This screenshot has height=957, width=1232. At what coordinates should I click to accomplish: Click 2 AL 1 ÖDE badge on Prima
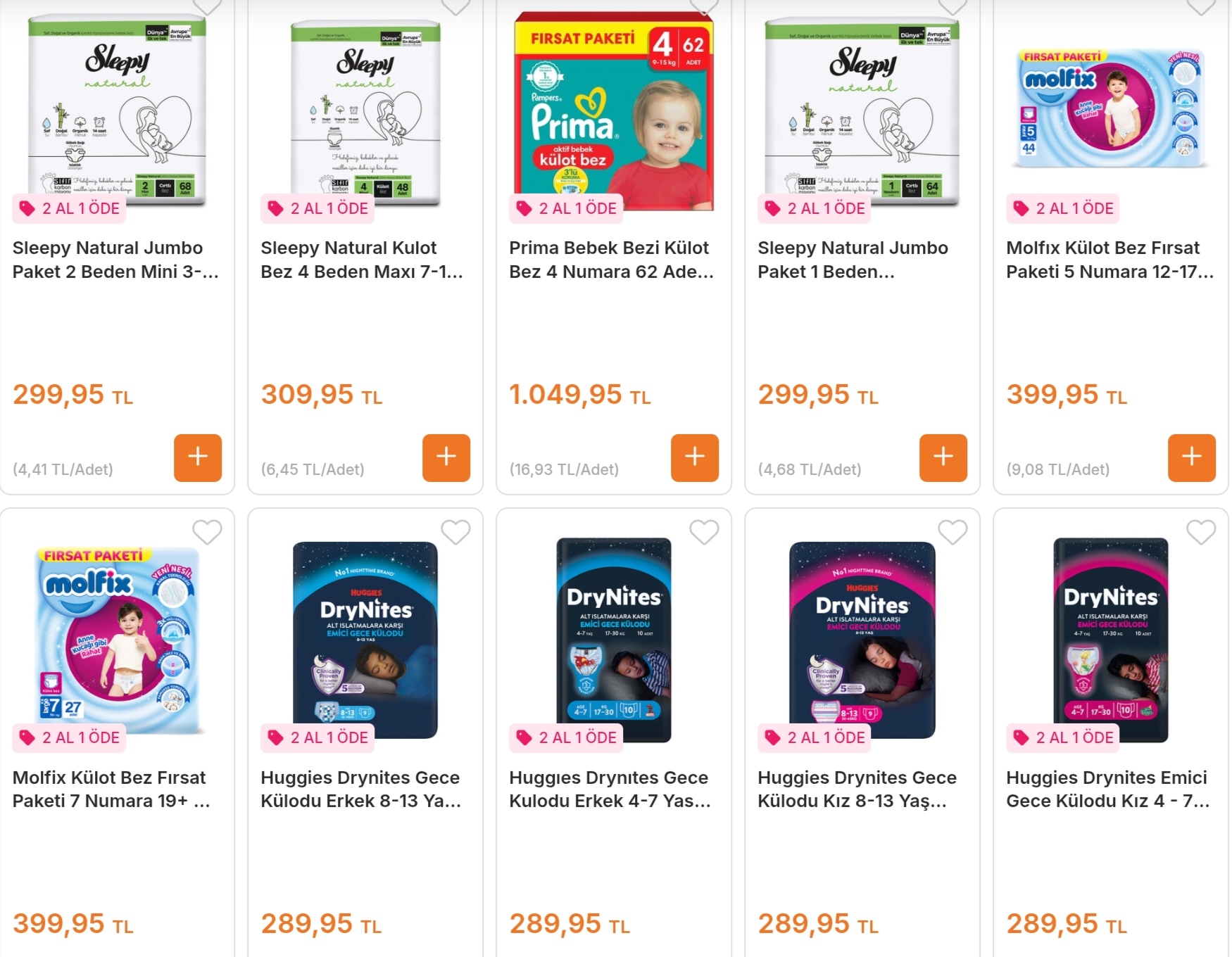point(567,208)
